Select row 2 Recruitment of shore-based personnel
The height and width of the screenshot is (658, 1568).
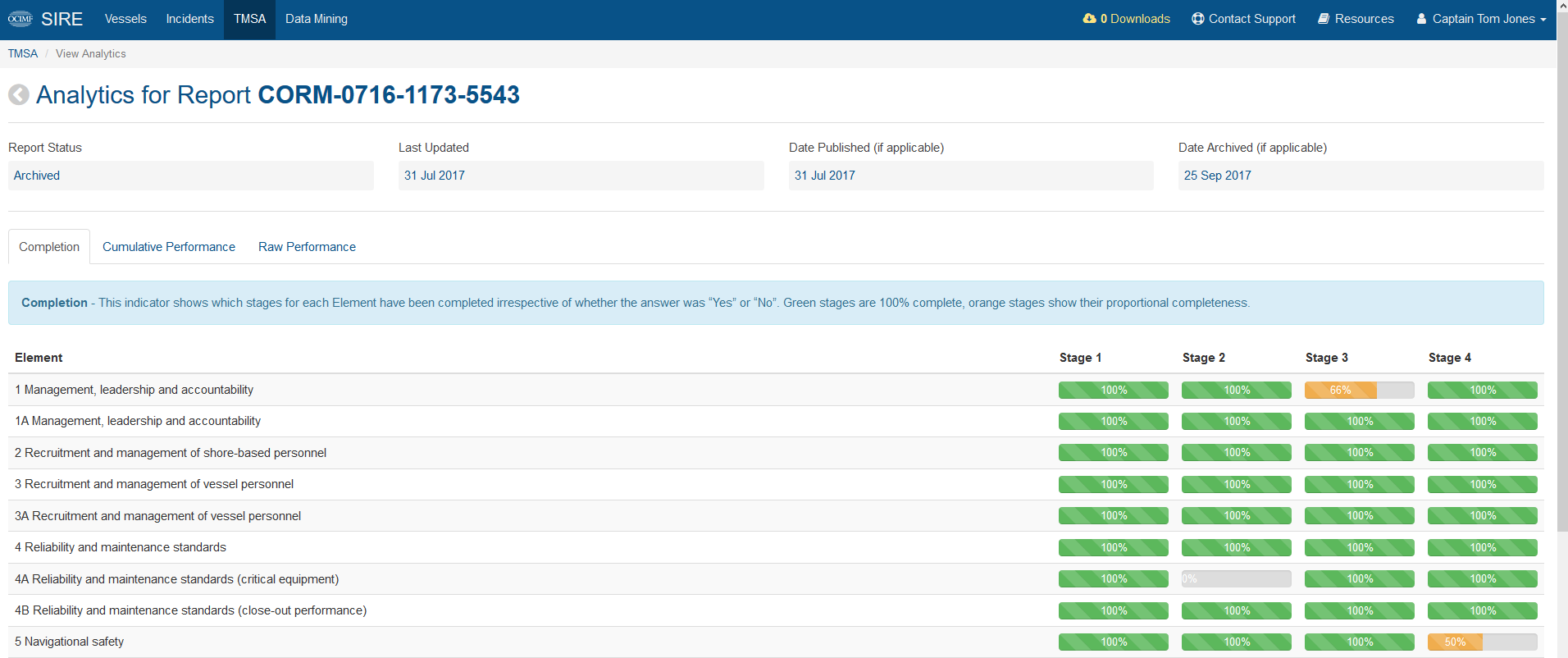[776, 453]
